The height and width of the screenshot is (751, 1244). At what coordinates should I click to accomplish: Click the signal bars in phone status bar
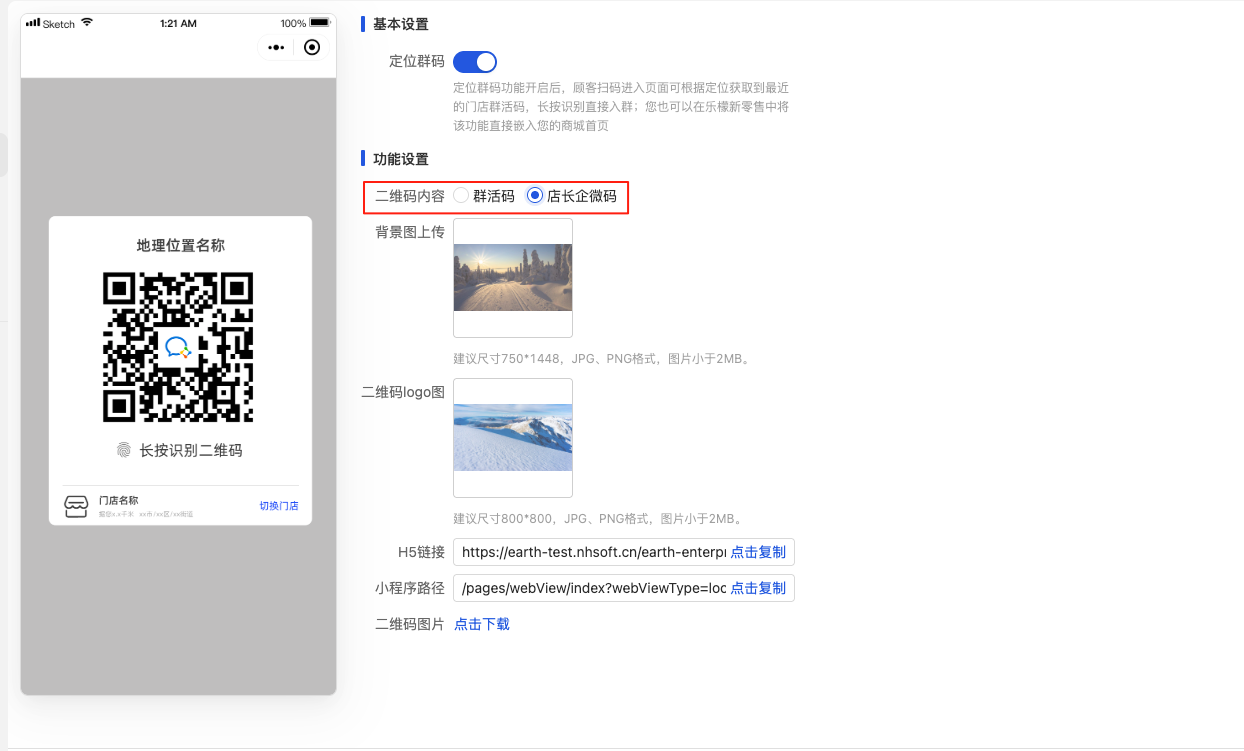point(33,23)
